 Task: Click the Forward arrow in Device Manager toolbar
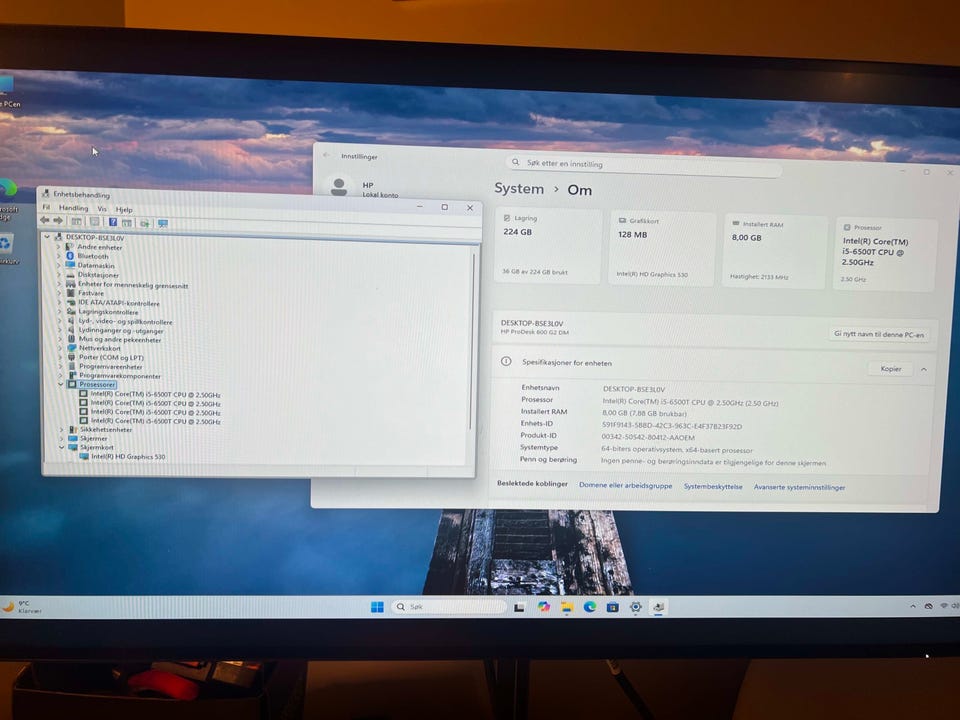pyautogui.click(x=58, y=220)
